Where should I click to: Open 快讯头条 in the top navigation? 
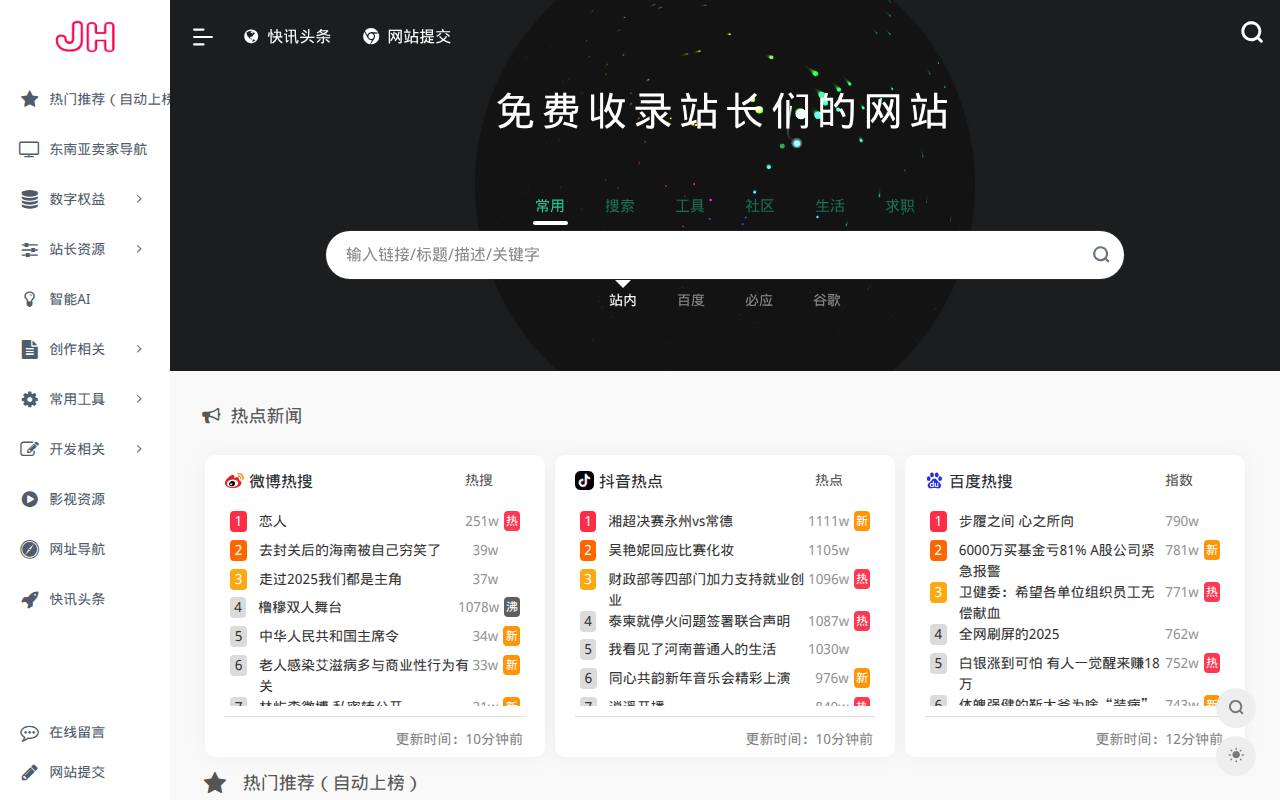[288, 36]
